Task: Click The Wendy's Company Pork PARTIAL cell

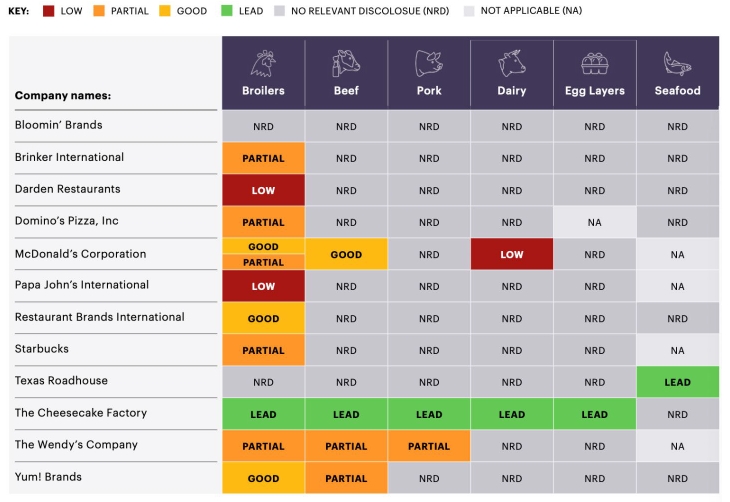Action: coord(429,446)
